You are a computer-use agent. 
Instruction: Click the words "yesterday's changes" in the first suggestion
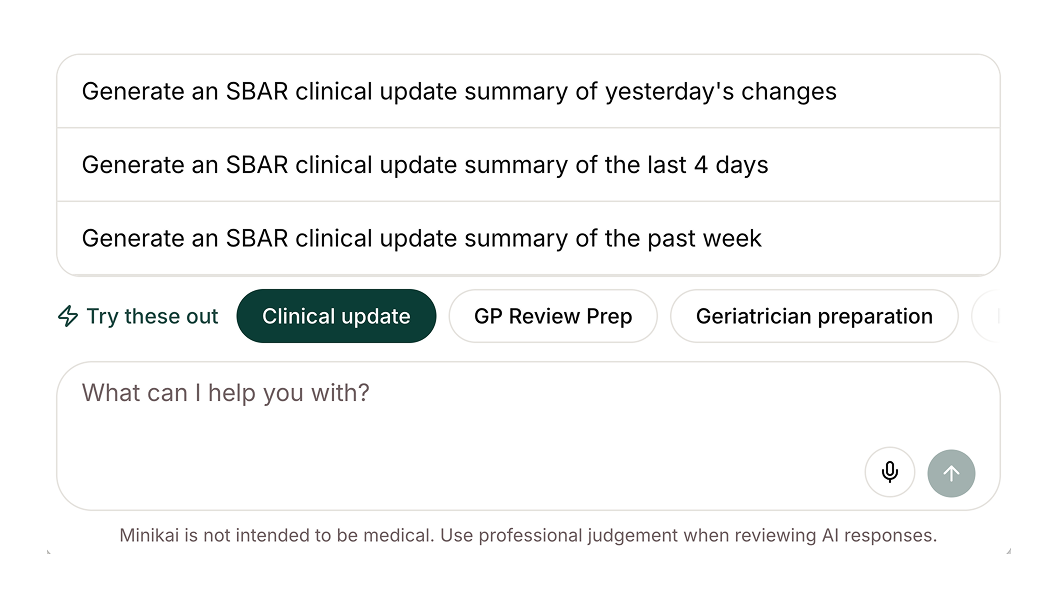click(x=720, y=92)
